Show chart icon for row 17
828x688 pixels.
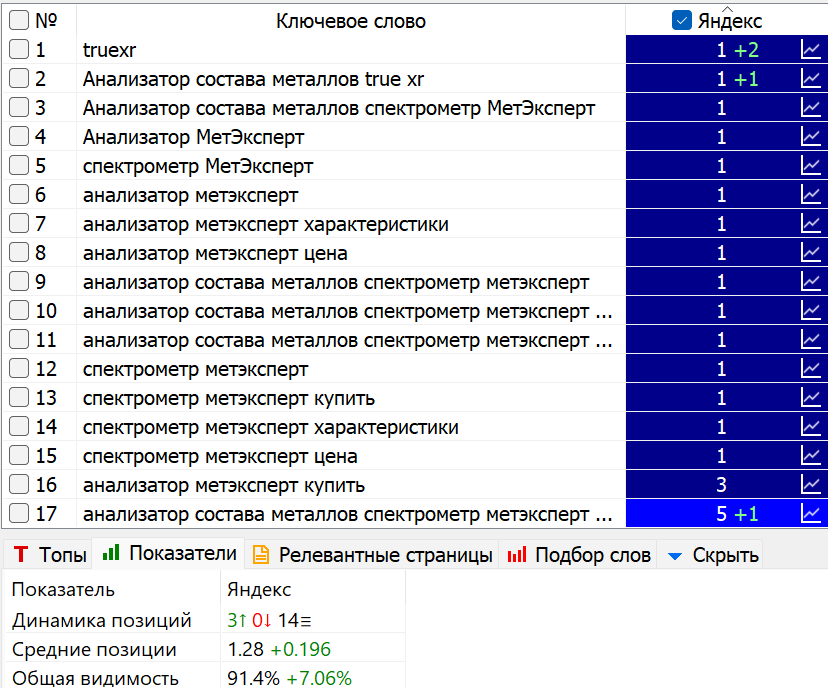pos(811,514)
